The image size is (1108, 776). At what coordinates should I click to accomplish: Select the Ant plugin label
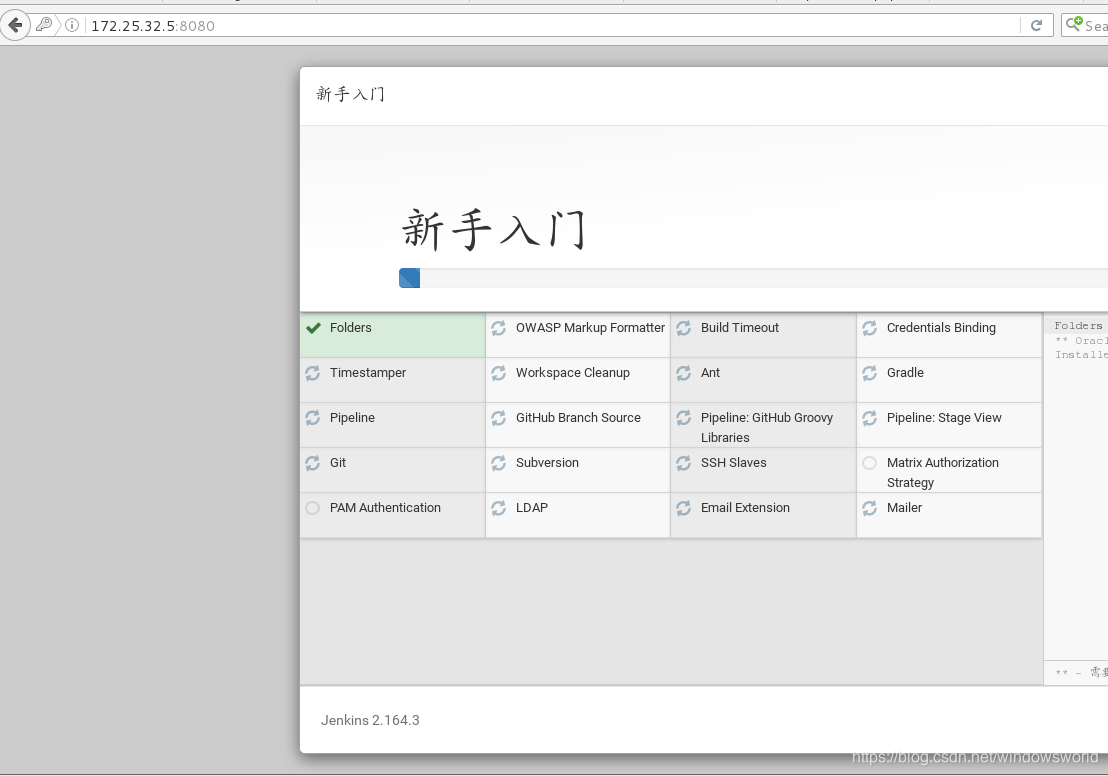point(710,373)
